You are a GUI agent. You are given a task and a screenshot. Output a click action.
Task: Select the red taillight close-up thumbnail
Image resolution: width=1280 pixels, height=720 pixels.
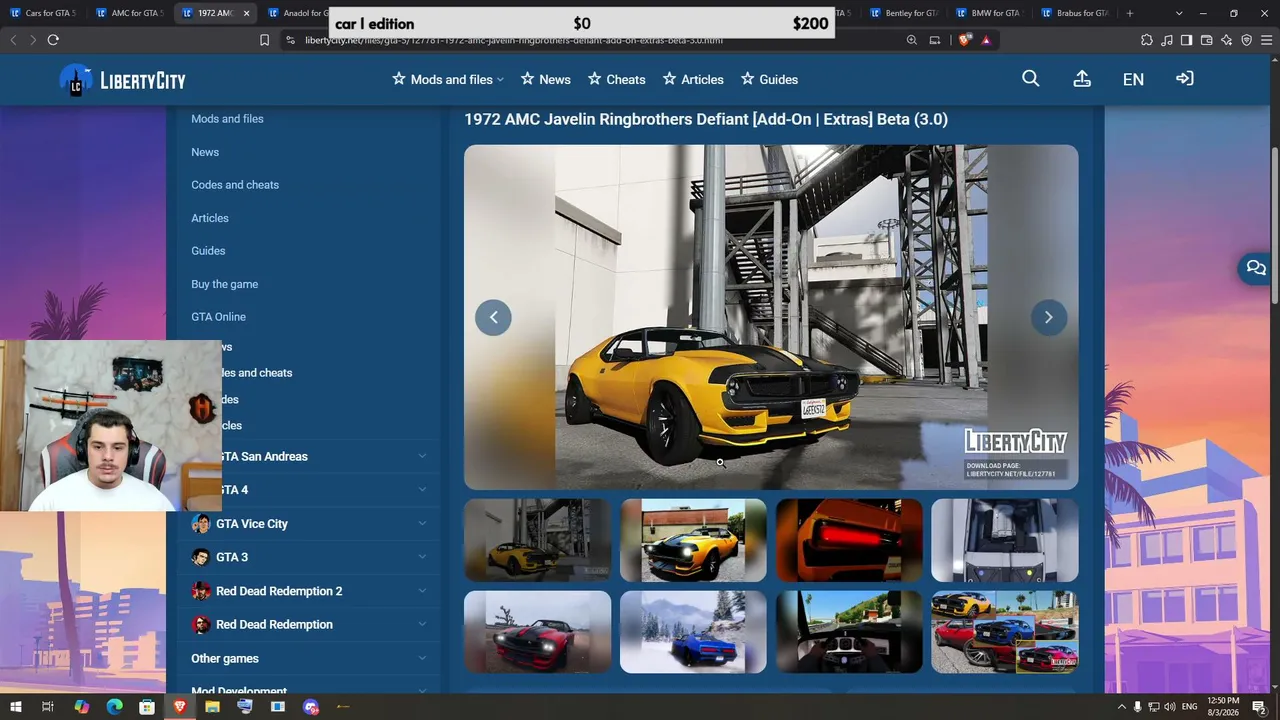(x=849, y=540)
